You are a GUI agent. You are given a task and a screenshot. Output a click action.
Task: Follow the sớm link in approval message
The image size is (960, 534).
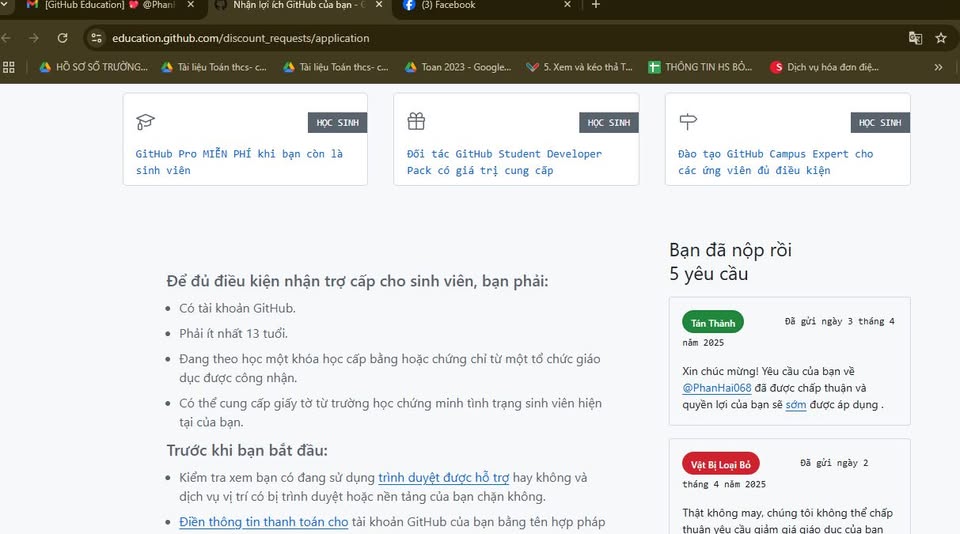(x=796, y=404)
